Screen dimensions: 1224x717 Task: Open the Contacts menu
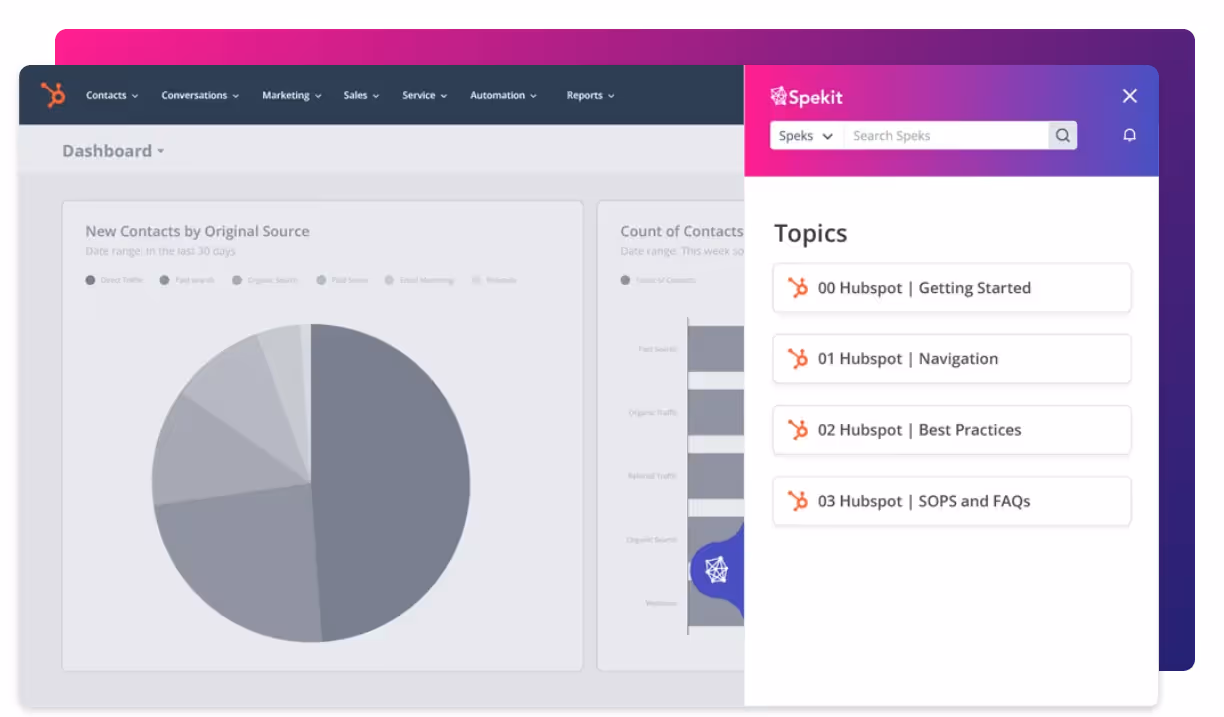pos(112,96)
